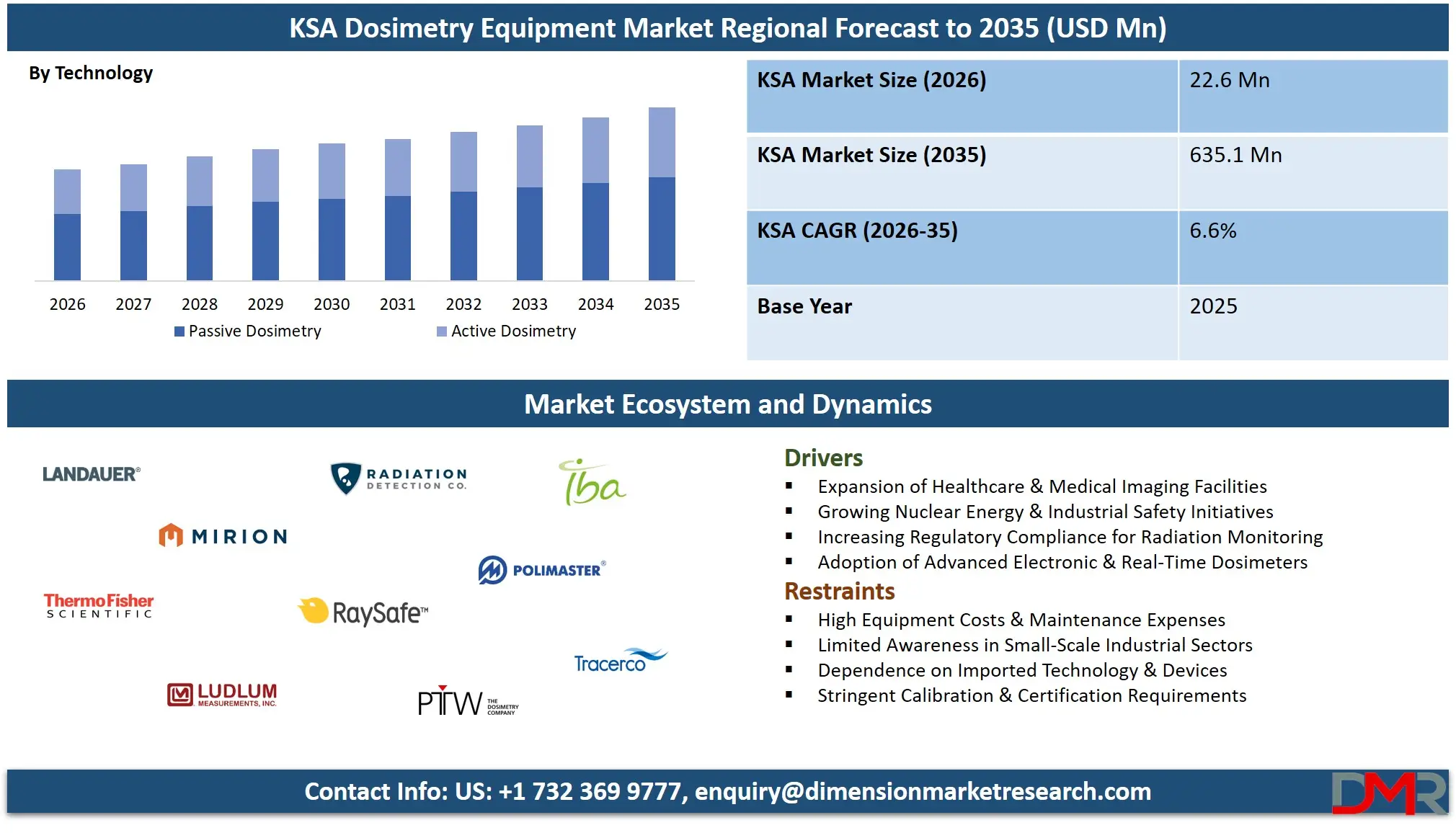Expand the KSA CAGR (2026-35) row
1456x833 pixels.
click(1096, 231)
